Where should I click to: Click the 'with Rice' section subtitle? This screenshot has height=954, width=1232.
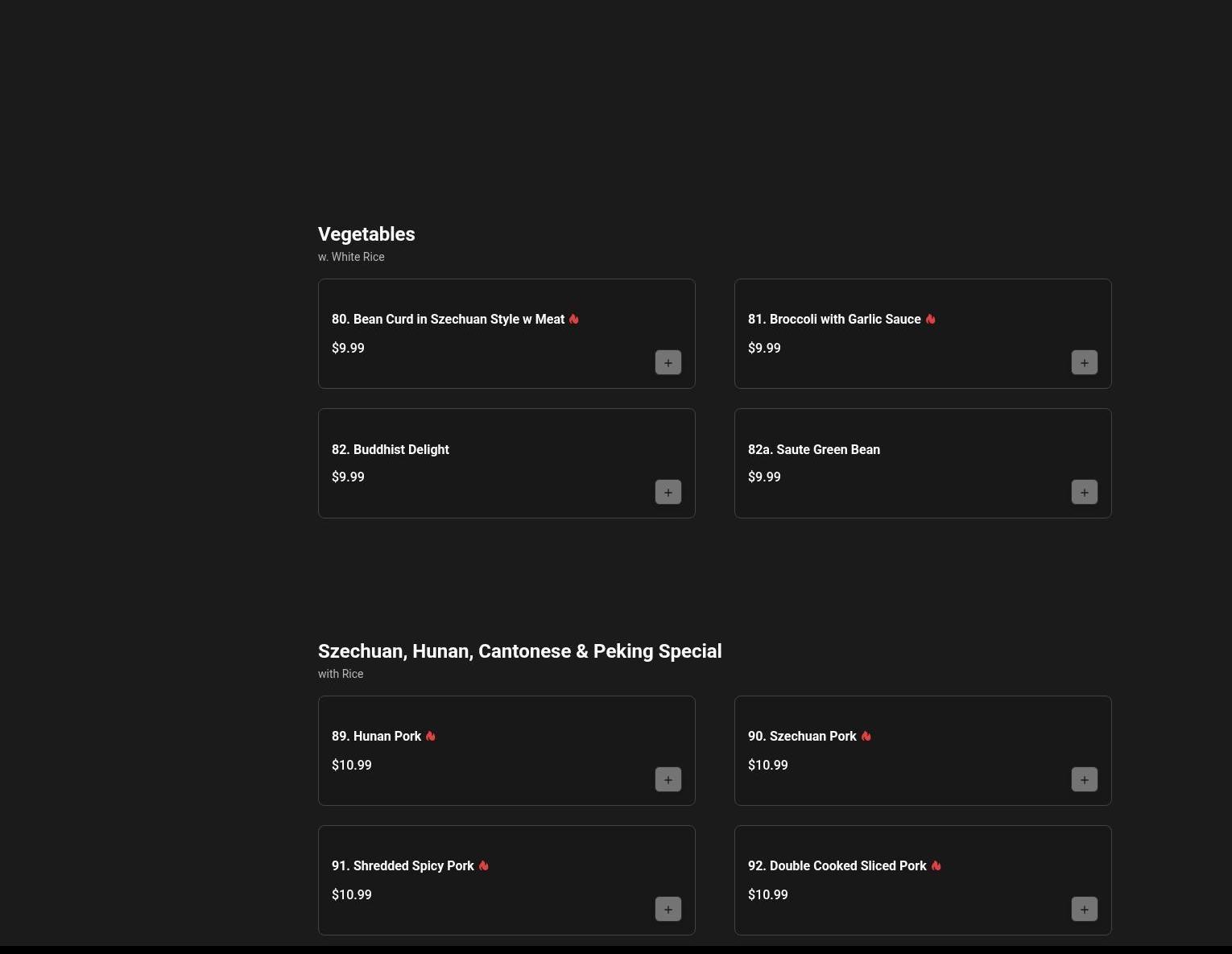pyautogui.click(x=341, y=674)
